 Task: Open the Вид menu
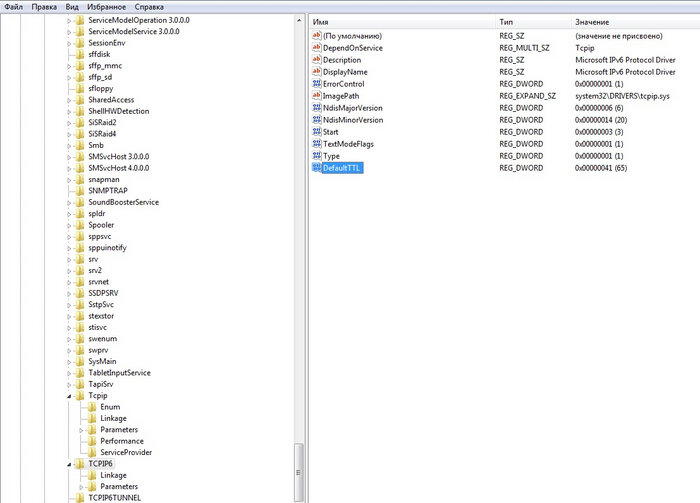(x=72, y=7)
